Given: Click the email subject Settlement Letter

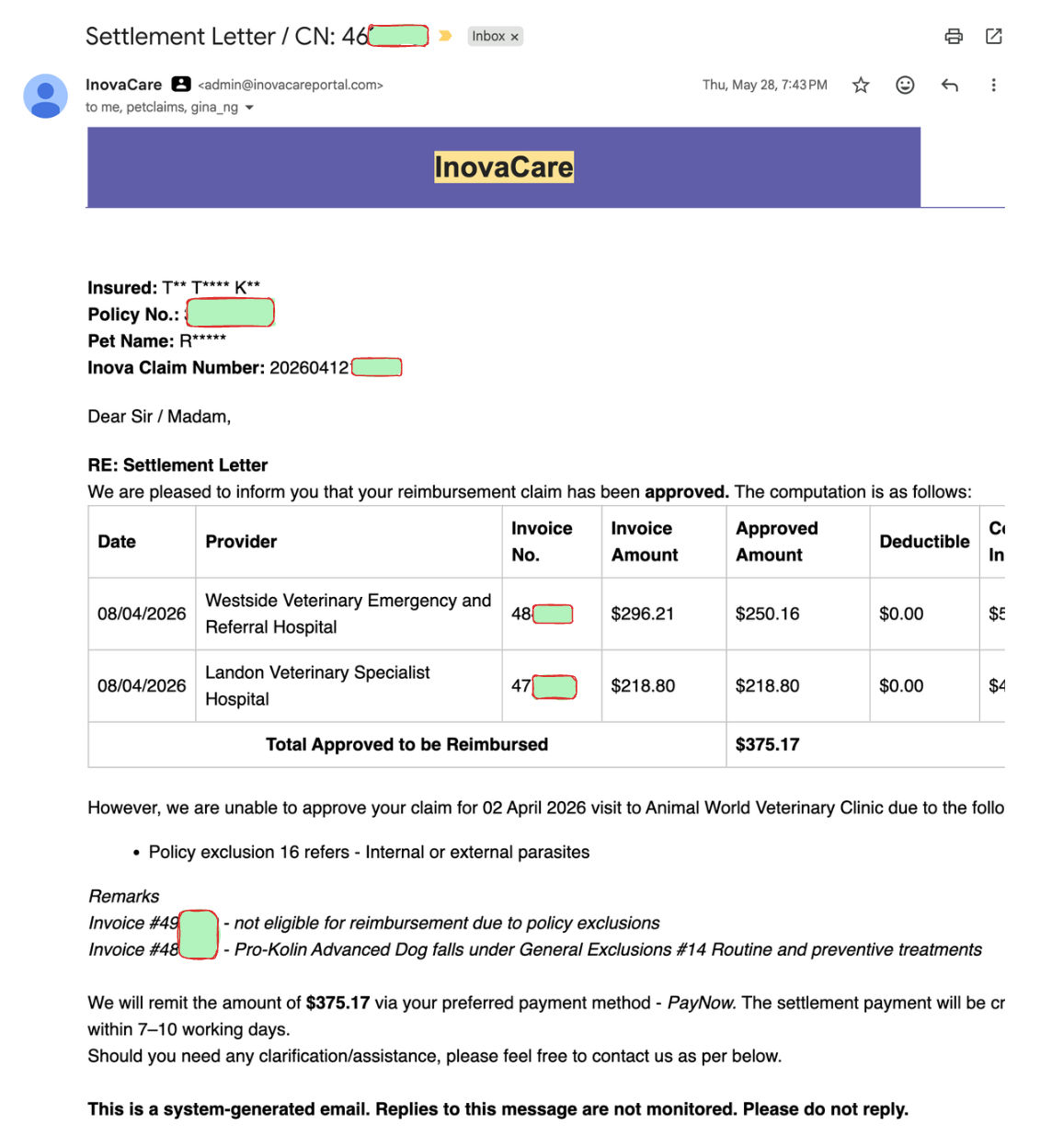Looking at the screenshot, I should pos(180,36).
